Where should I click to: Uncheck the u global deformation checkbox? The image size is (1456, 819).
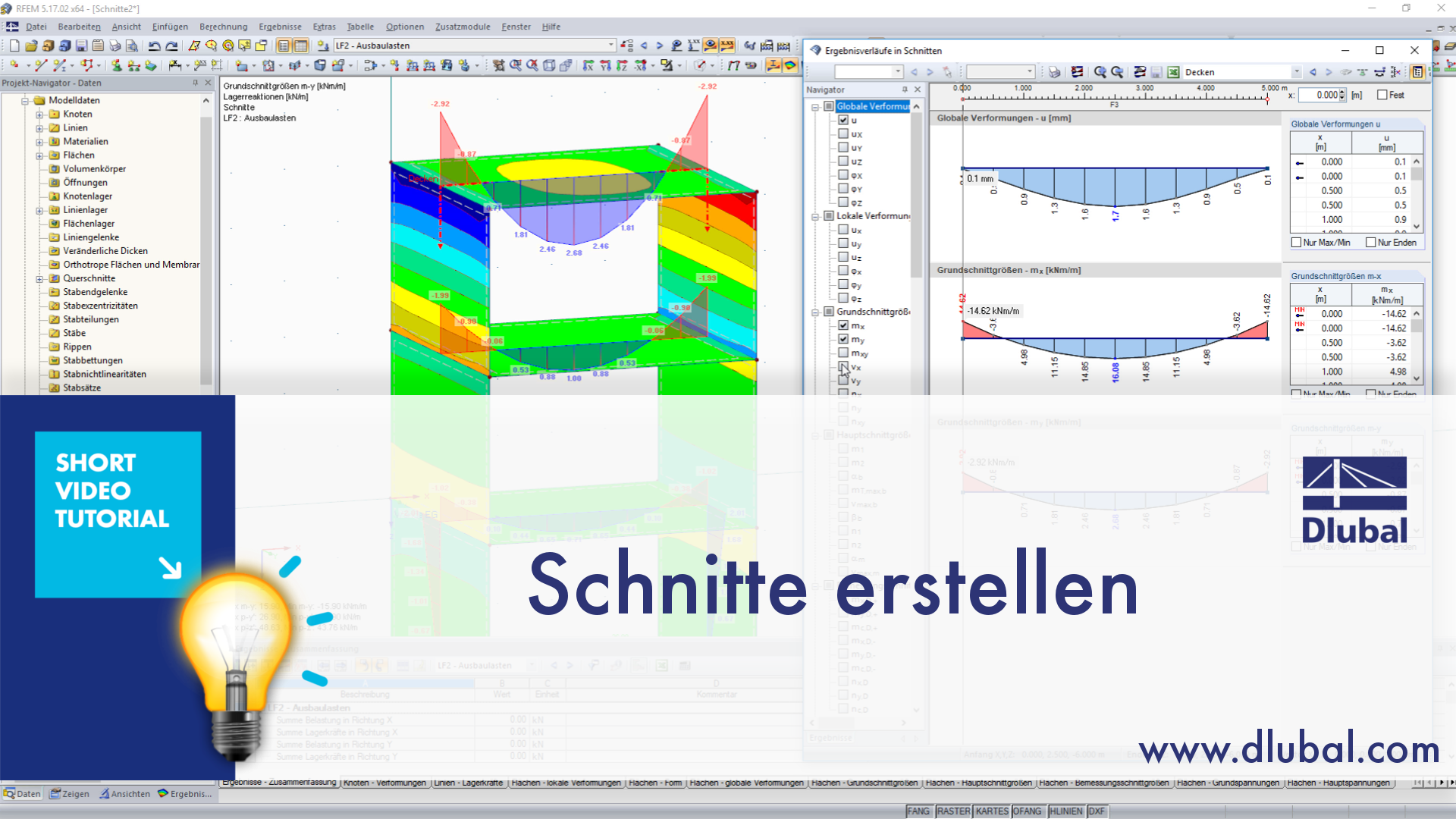point(843,120)
